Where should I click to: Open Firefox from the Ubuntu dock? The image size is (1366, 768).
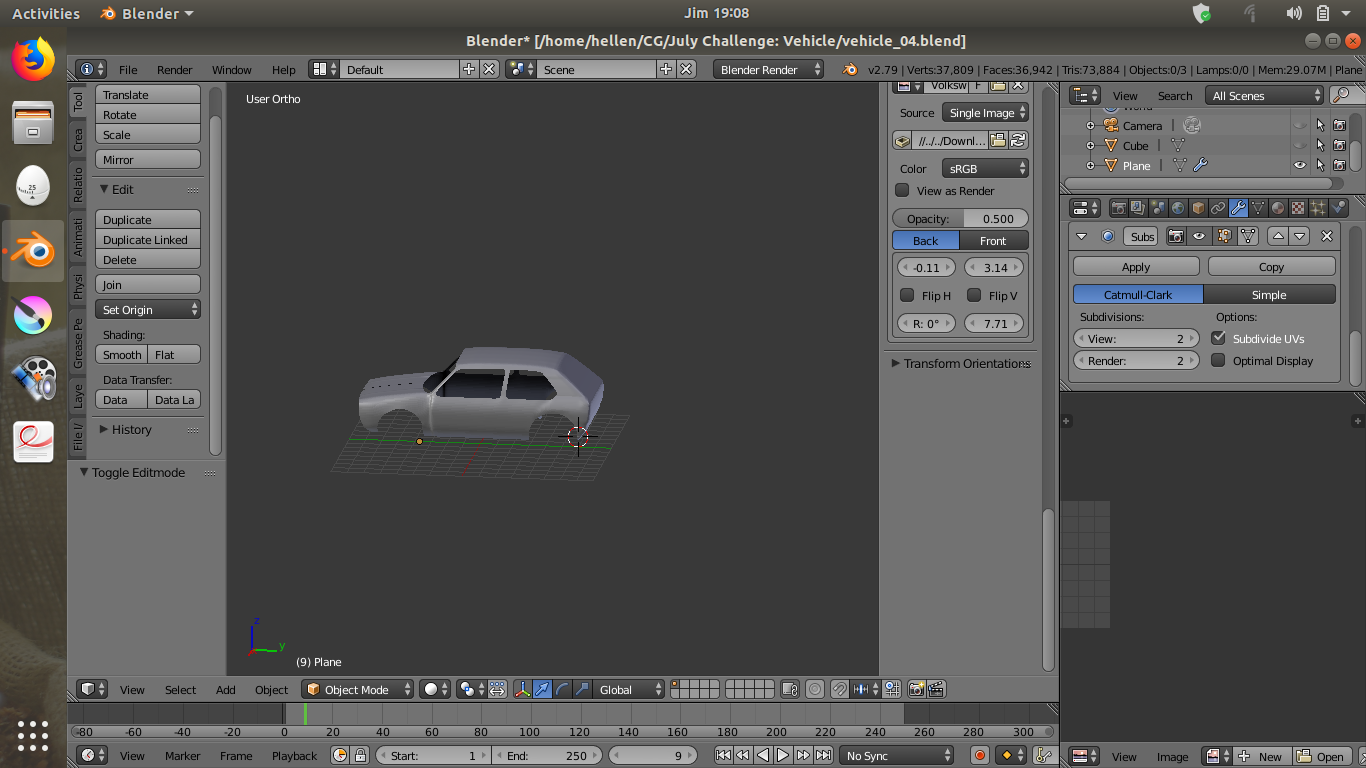[x=33, y=60]
